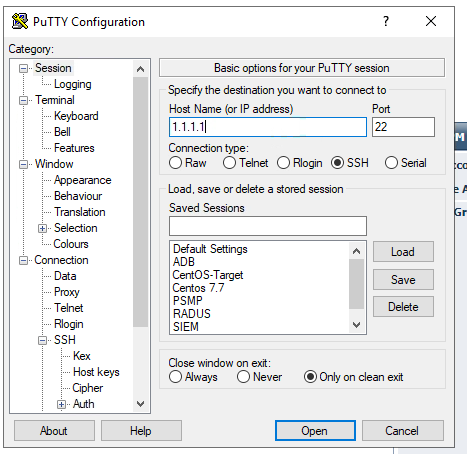Click the About button
The width and height of the screenshot is (467, 454).
(x=54, y=431)
